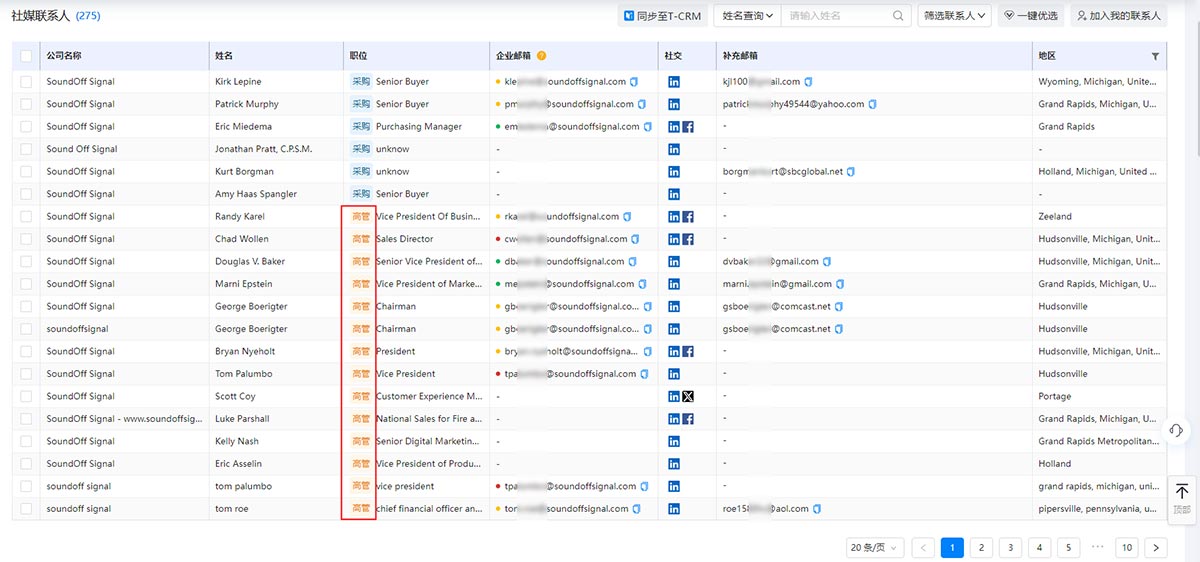Screen dimensions: 1200x562
Task: Click the pagination ellipsis to jump pages
Action: click(1097, 547)
